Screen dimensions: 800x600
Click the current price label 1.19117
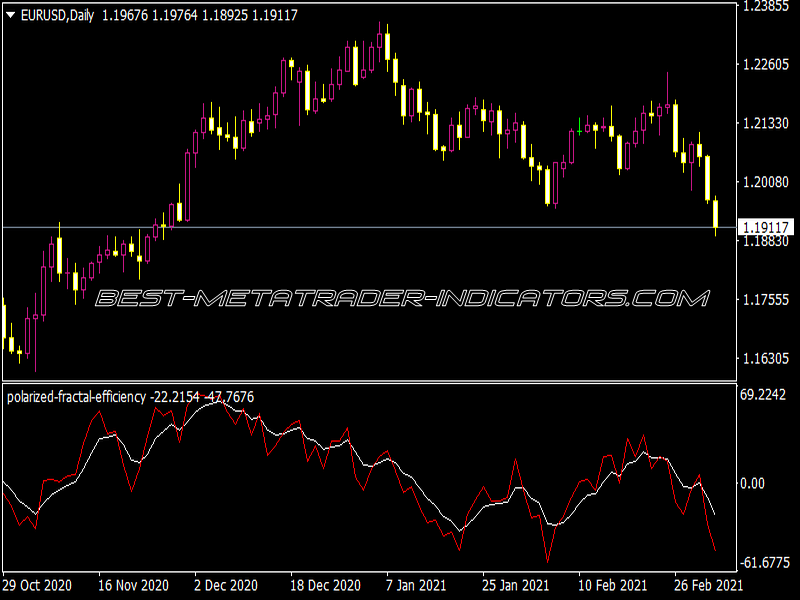(x=766, y=227)
